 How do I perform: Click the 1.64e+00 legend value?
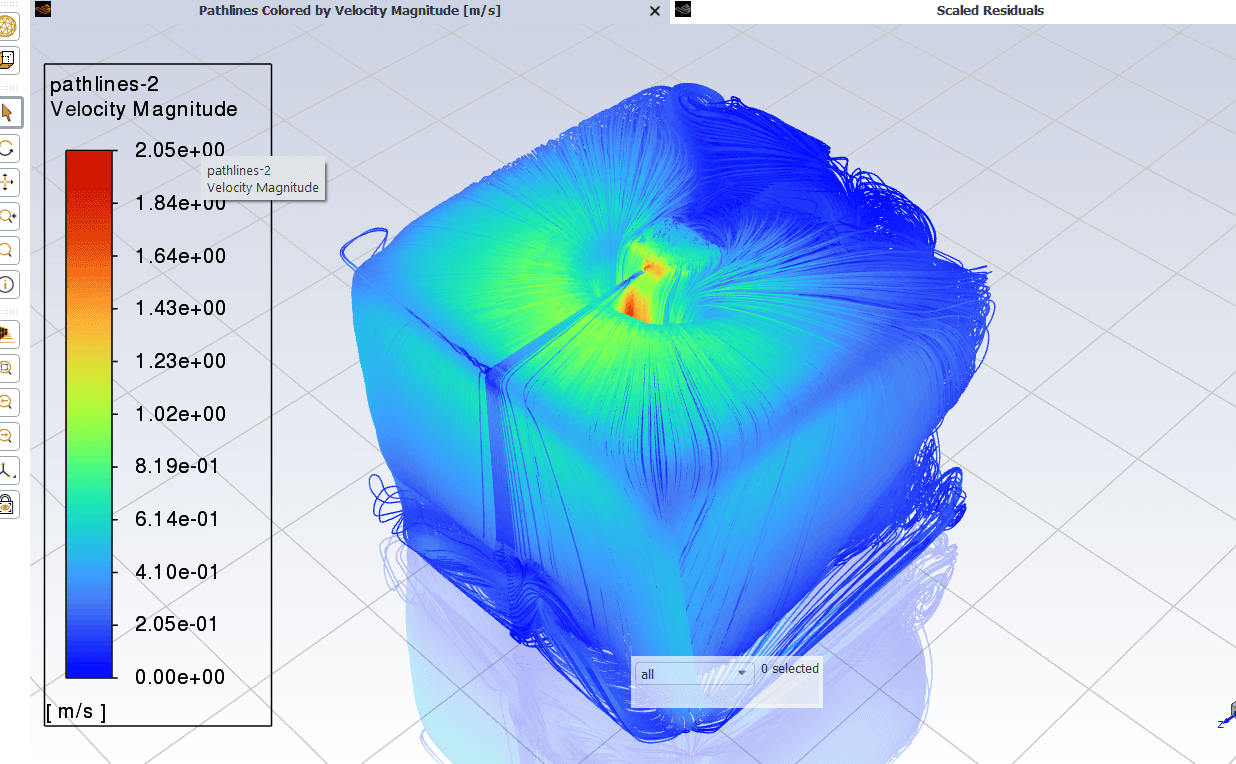(180, 256)
